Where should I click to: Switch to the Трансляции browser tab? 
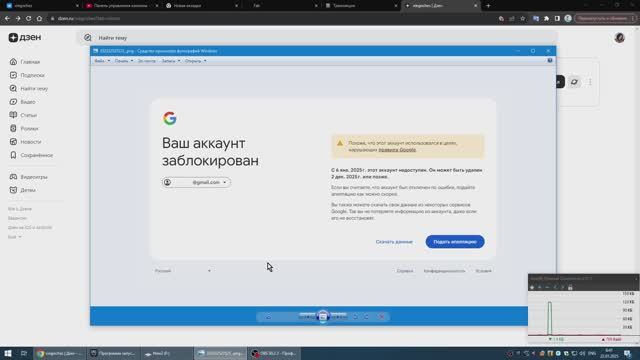point(361,6)
